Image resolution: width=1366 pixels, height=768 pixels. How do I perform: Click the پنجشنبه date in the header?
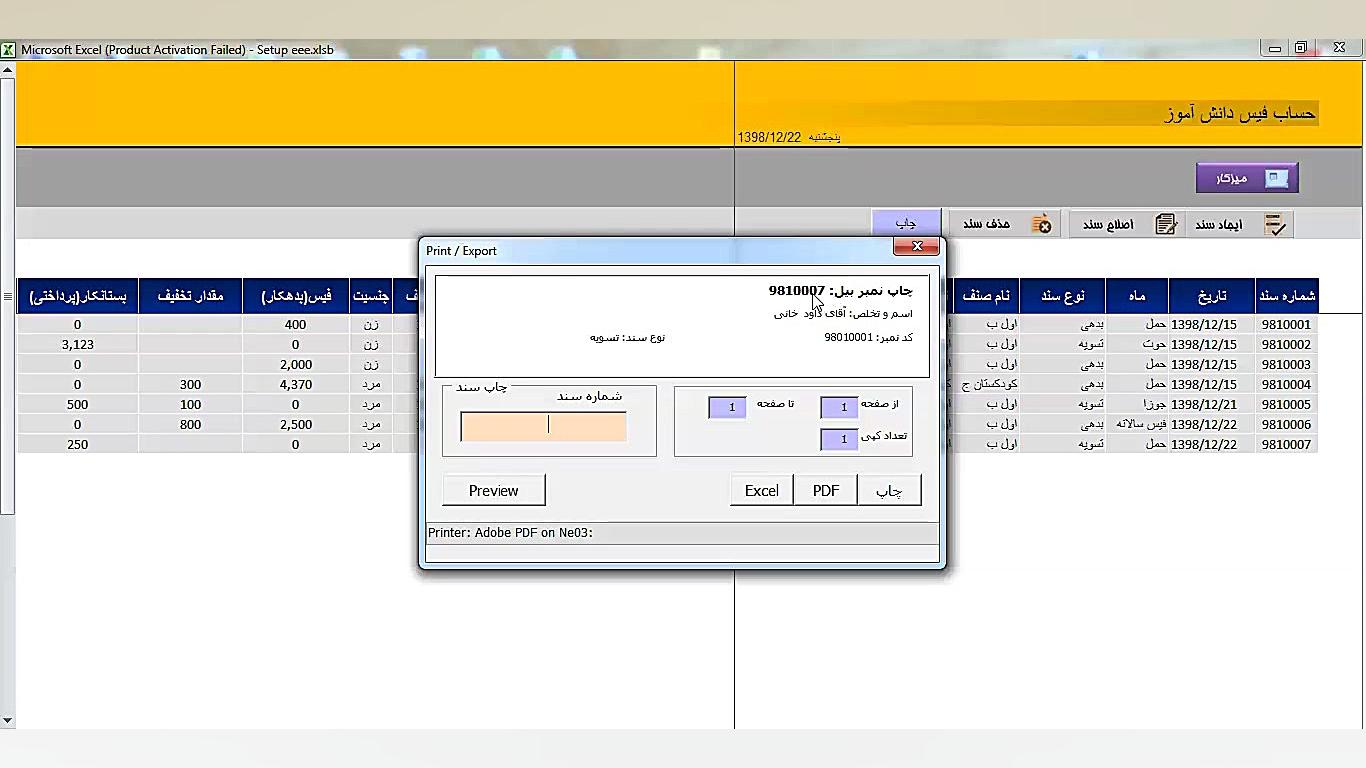pyautogui.click(x=789, y=137)
